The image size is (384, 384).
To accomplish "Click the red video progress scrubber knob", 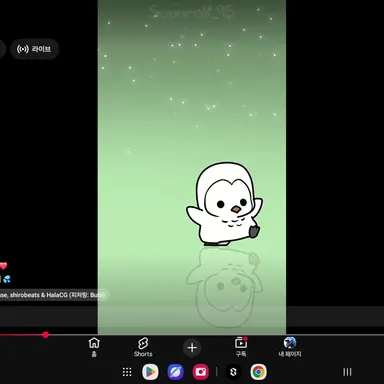I will coord(46,335).
